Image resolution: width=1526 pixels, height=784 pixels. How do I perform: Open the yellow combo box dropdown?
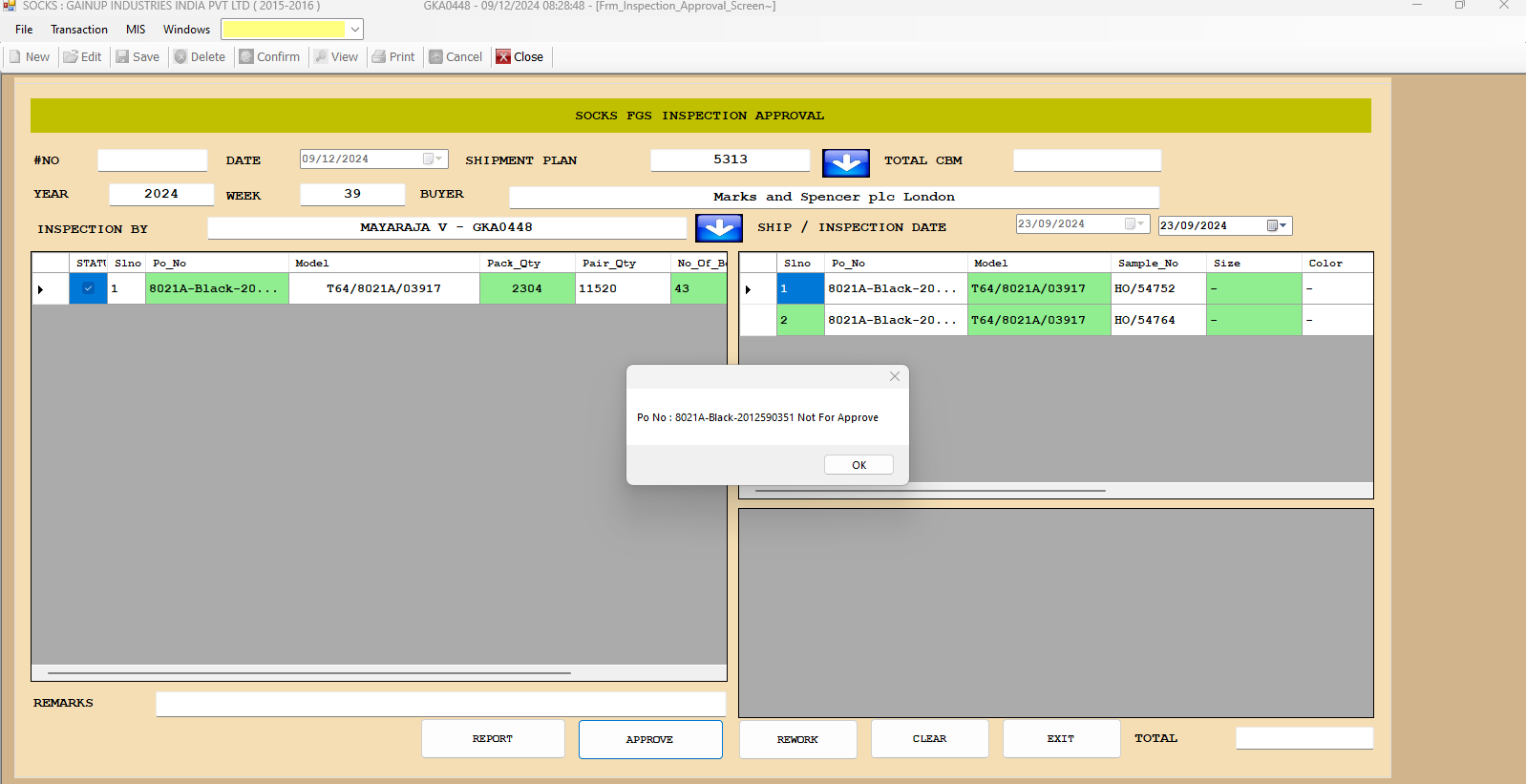354,30
